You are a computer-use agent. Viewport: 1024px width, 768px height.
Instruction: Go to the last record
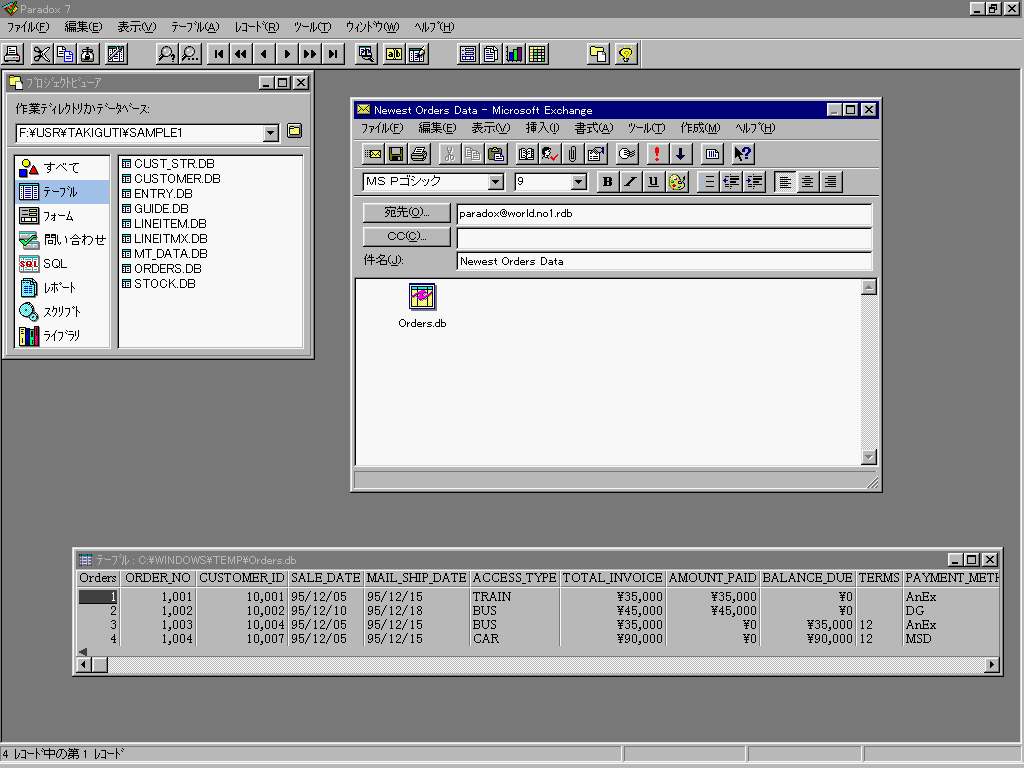click(333, 54)
